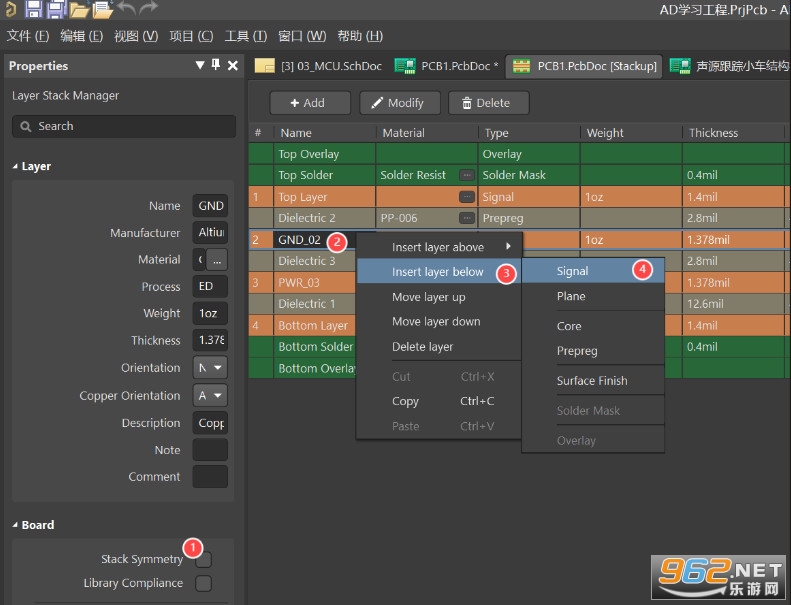Viewport: 791px width, 605px height.
Task: Select Signal from the submenu
Action: (x=593, y=271)
